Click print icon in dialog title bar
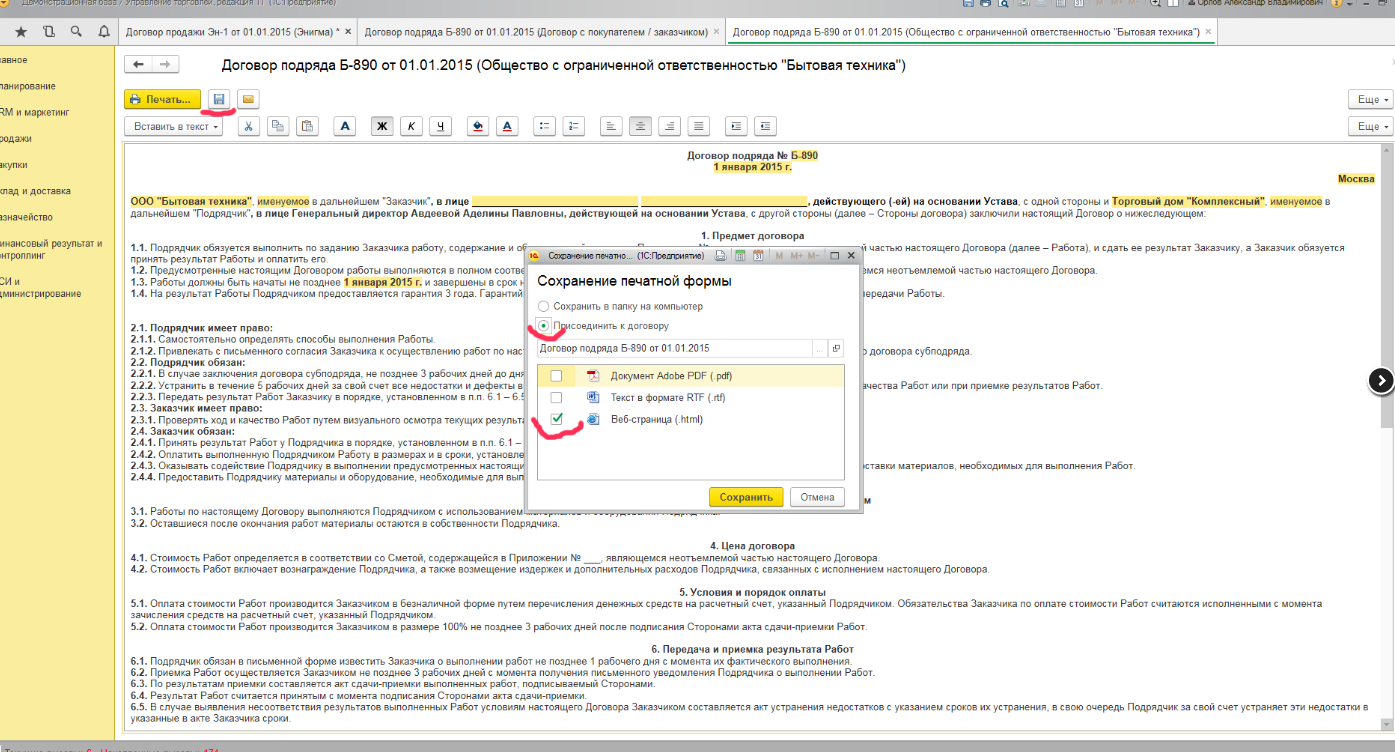The image size is (1395, 752). tap(721, 256)
